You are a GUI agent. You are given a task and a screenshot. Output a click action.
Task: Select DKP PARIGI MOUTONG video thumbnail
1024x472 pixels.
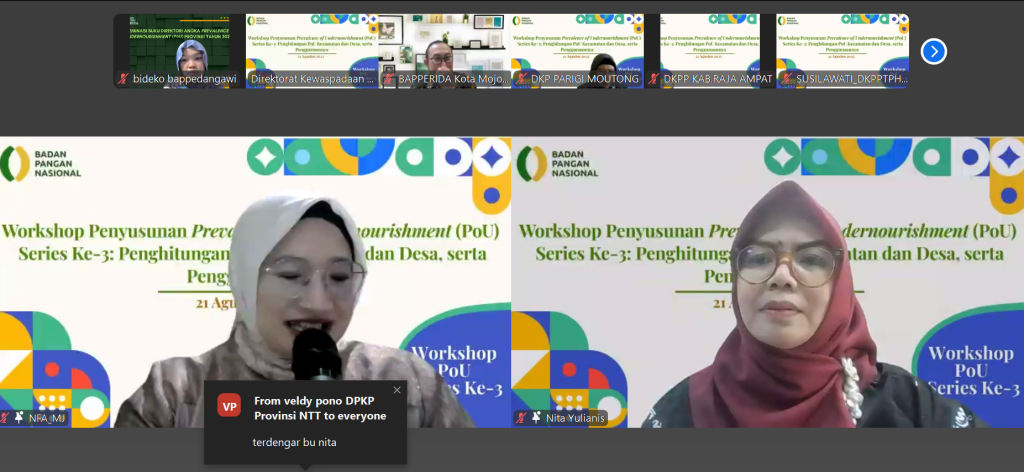tap(577, 51)
